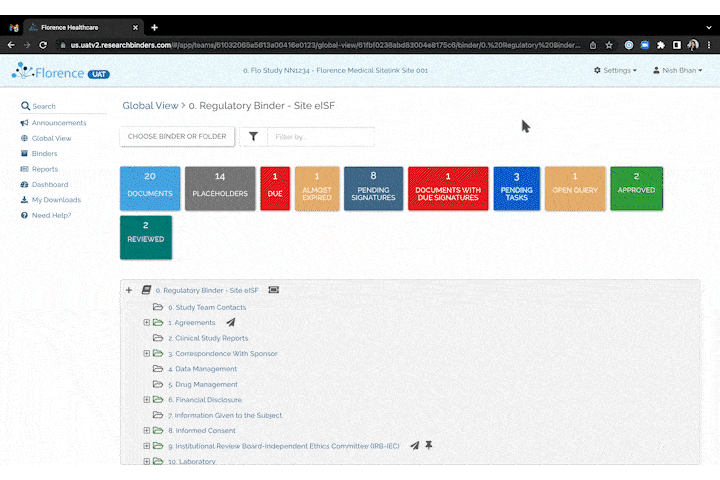Click the Dashboard gauge icon
Screen dimensions: 720x480
coord(24,184)
